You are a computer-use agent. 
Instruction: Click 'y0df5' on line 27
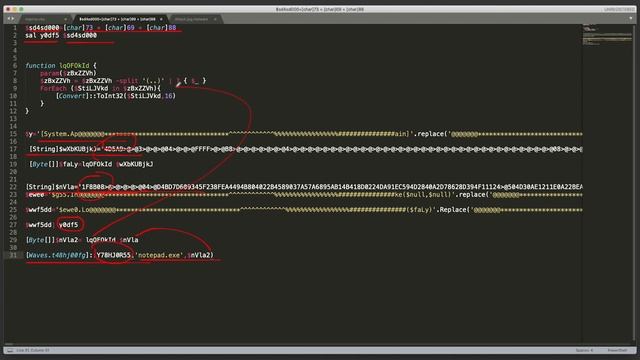pos(69,225)
